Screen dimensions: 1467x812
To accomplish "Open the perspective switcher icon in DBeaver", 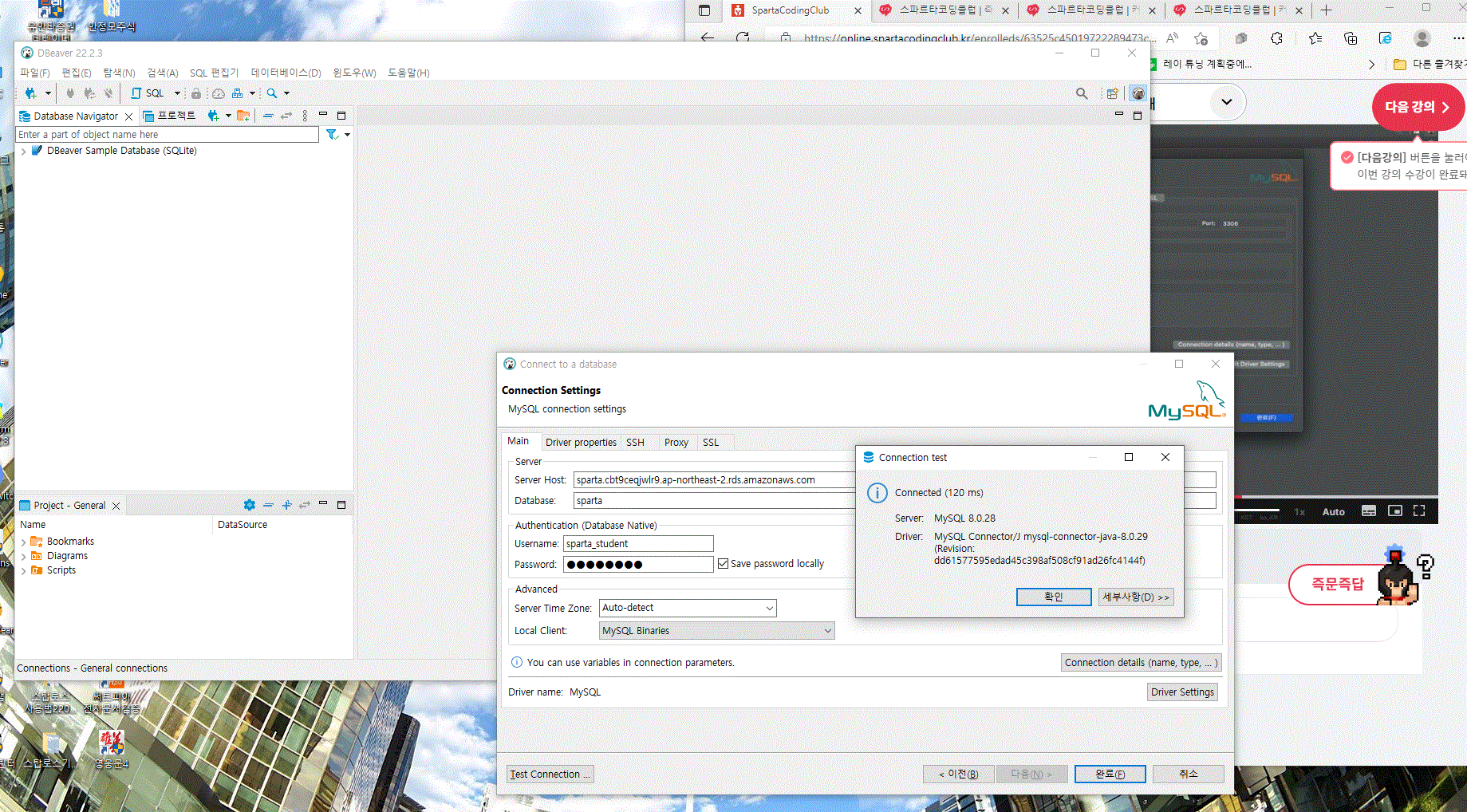I will pyautogui.click(x=1112, y=93).
